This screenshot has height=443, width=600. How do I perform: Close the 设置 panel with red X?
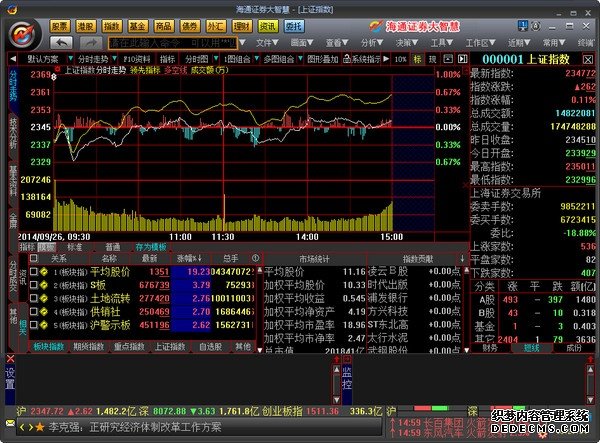[x=10, y=359]
